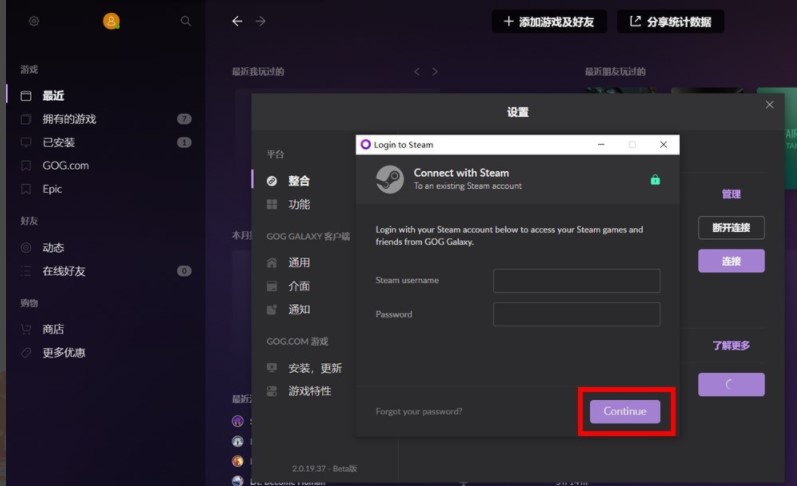This screenshot has height=486, width=797.
Task: Close the 设置 settings dialog
Action: pyautogui.click(x=770, y=104)
